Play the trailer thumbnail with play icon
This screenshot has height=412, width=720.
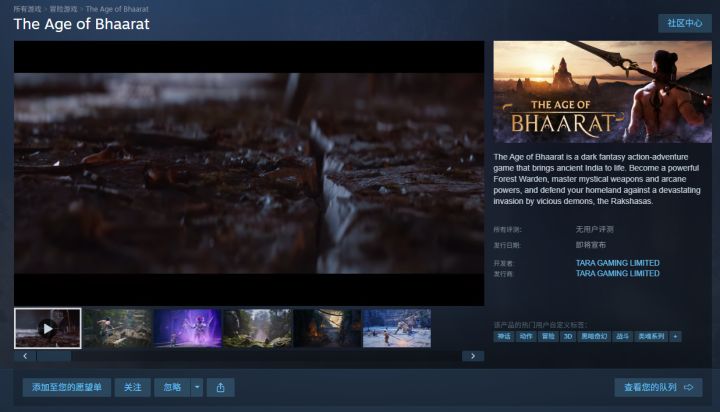point(48,328)
